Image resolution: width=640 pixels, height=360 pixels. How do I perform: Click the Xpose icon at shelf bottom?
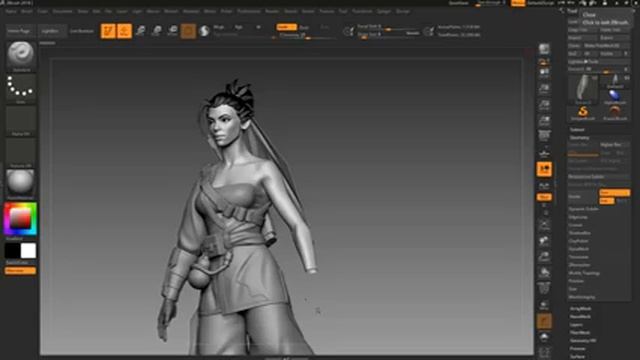[544, 352]
